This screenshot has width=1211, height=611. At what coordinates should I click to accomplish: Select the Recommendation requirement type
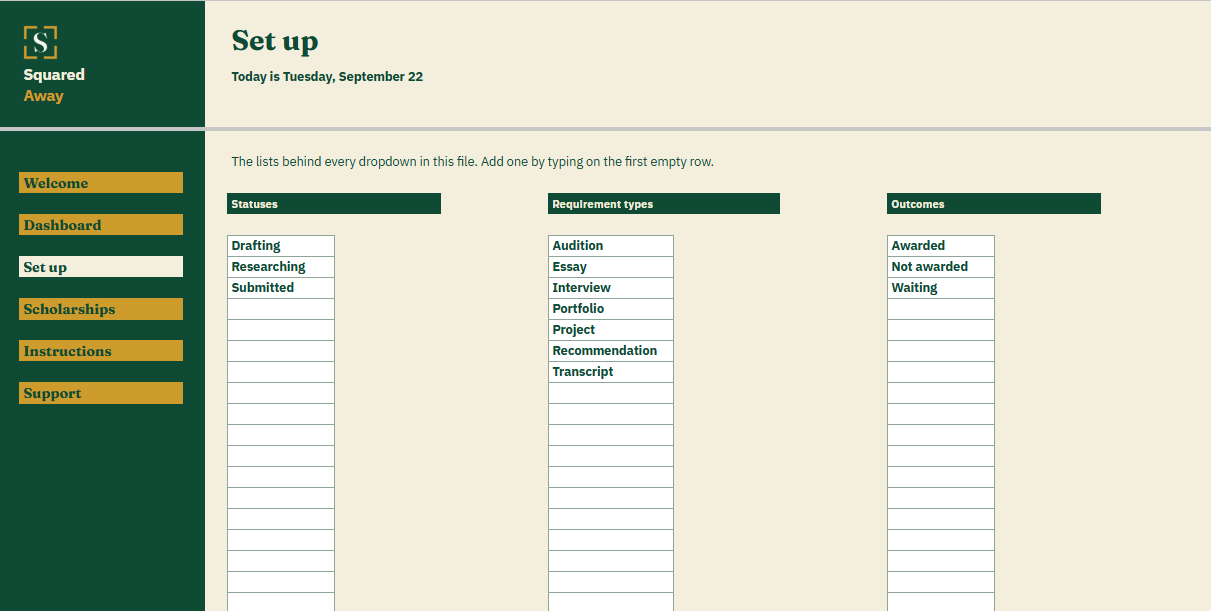pyautogui.click(x=611, y=351)
